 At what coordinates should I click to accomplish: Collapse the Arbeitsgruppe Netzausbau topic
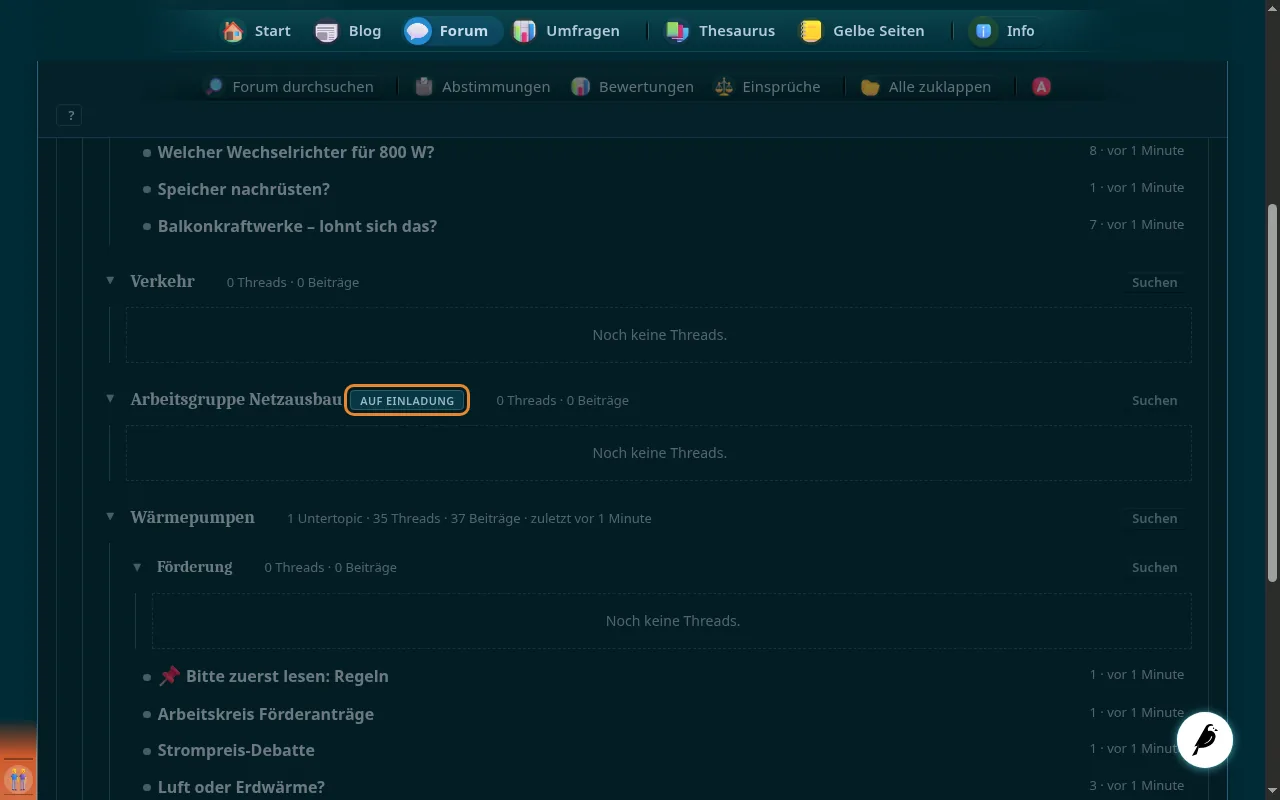click(x=110, y=399)
